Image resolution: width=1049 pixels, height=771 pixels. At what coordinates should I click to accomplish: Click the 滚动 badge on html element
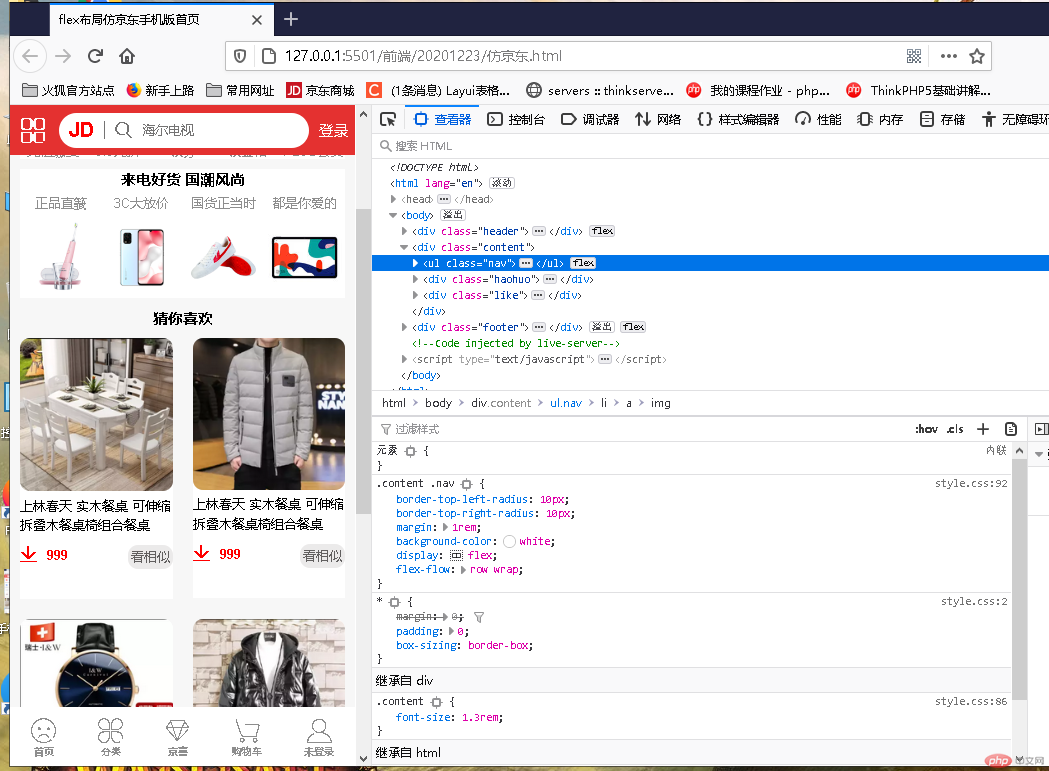pos(502,183)
